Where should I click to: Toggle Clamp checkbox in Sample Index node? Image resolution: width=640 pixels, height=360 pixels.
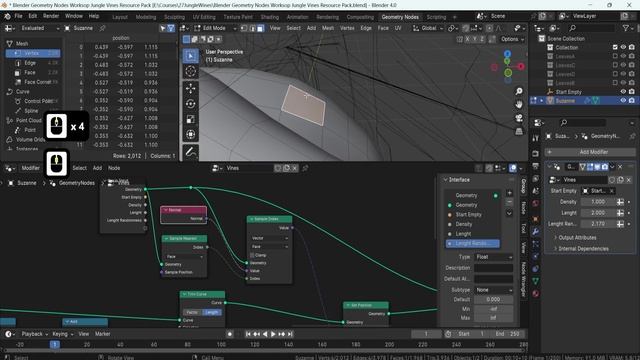252,255
